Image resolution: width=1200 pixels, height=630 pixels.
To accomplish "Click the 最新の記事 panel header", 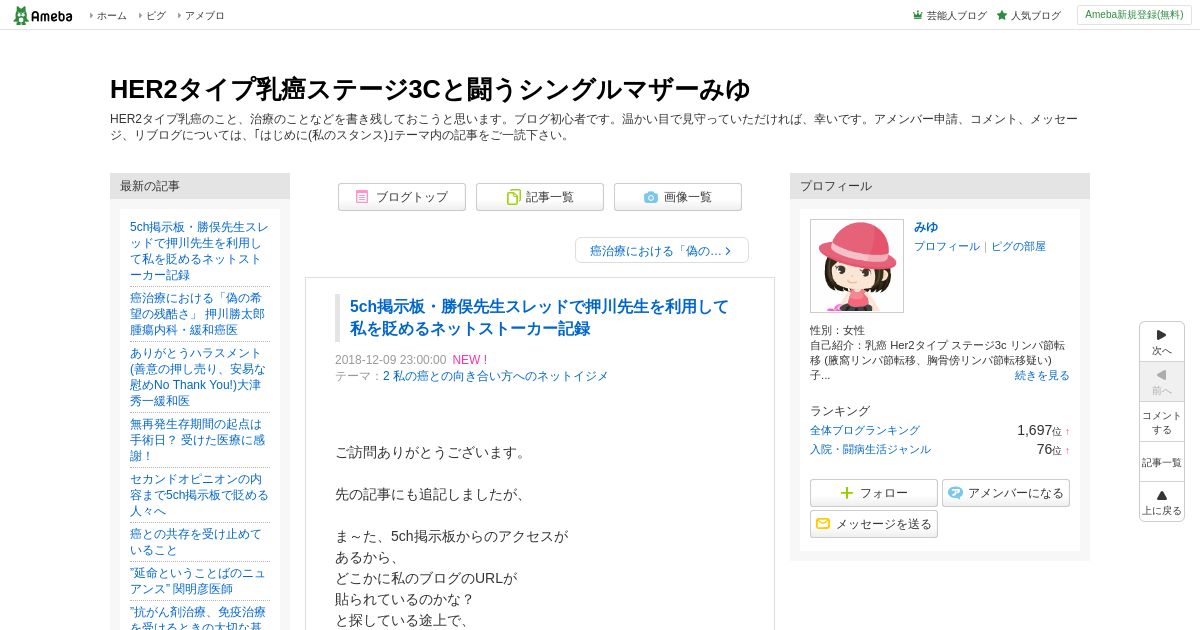I will pyautogui.click(x=200, y=186).
